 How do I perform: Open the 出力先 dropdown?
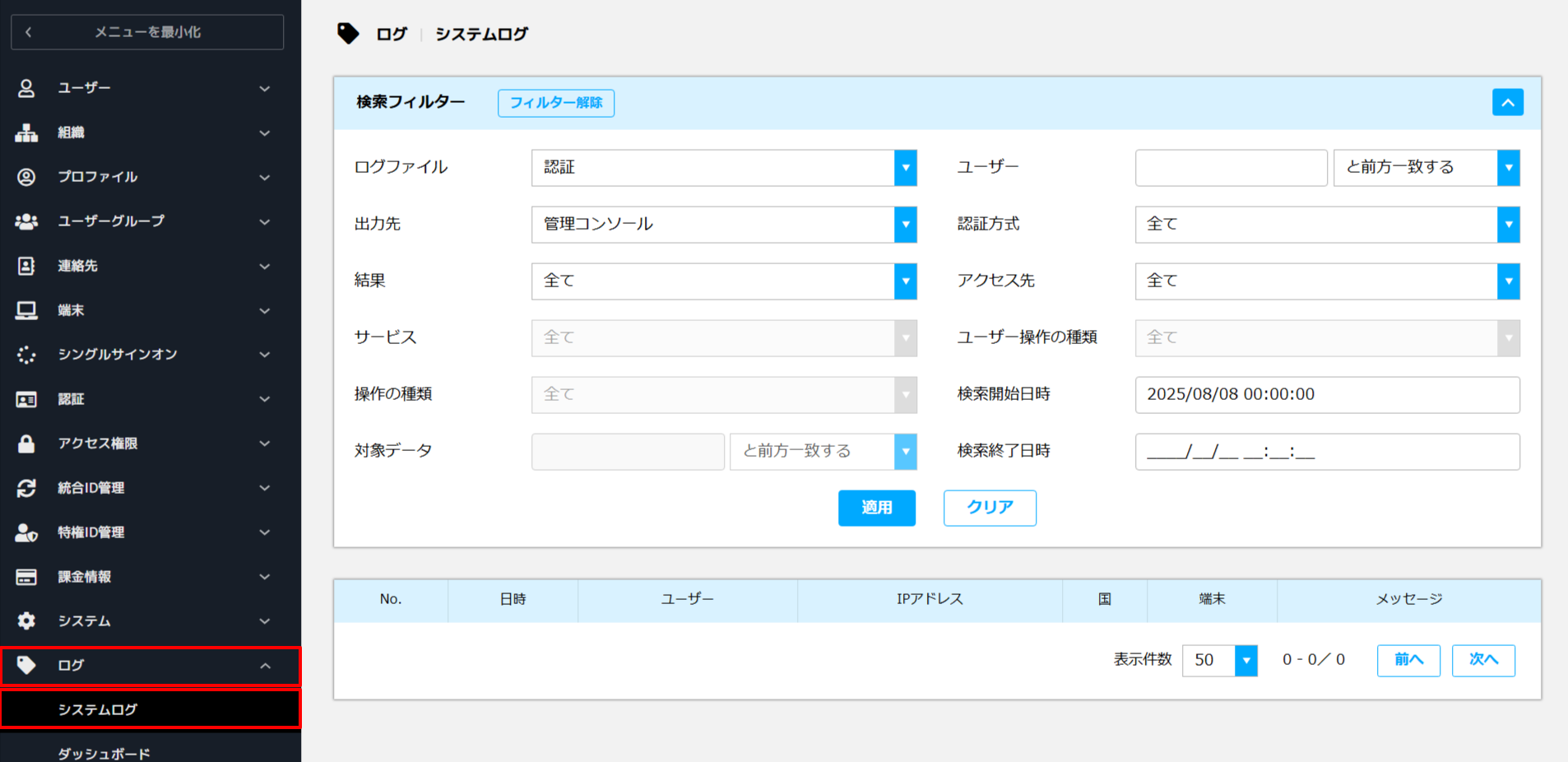coord(724,225)
